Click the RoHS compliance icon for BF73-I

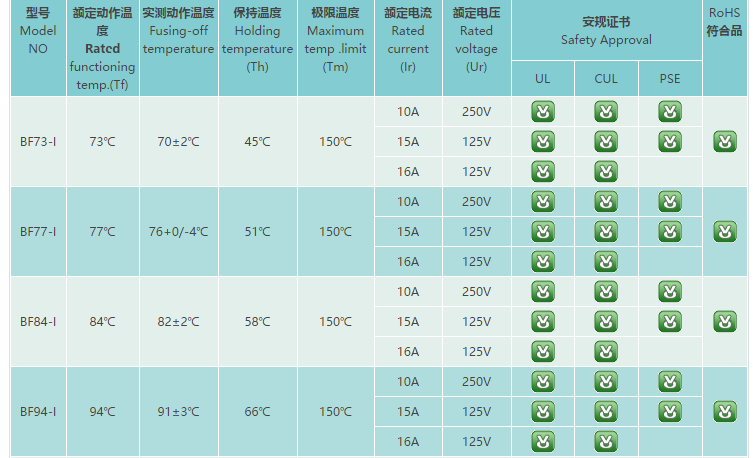[725, 142]
